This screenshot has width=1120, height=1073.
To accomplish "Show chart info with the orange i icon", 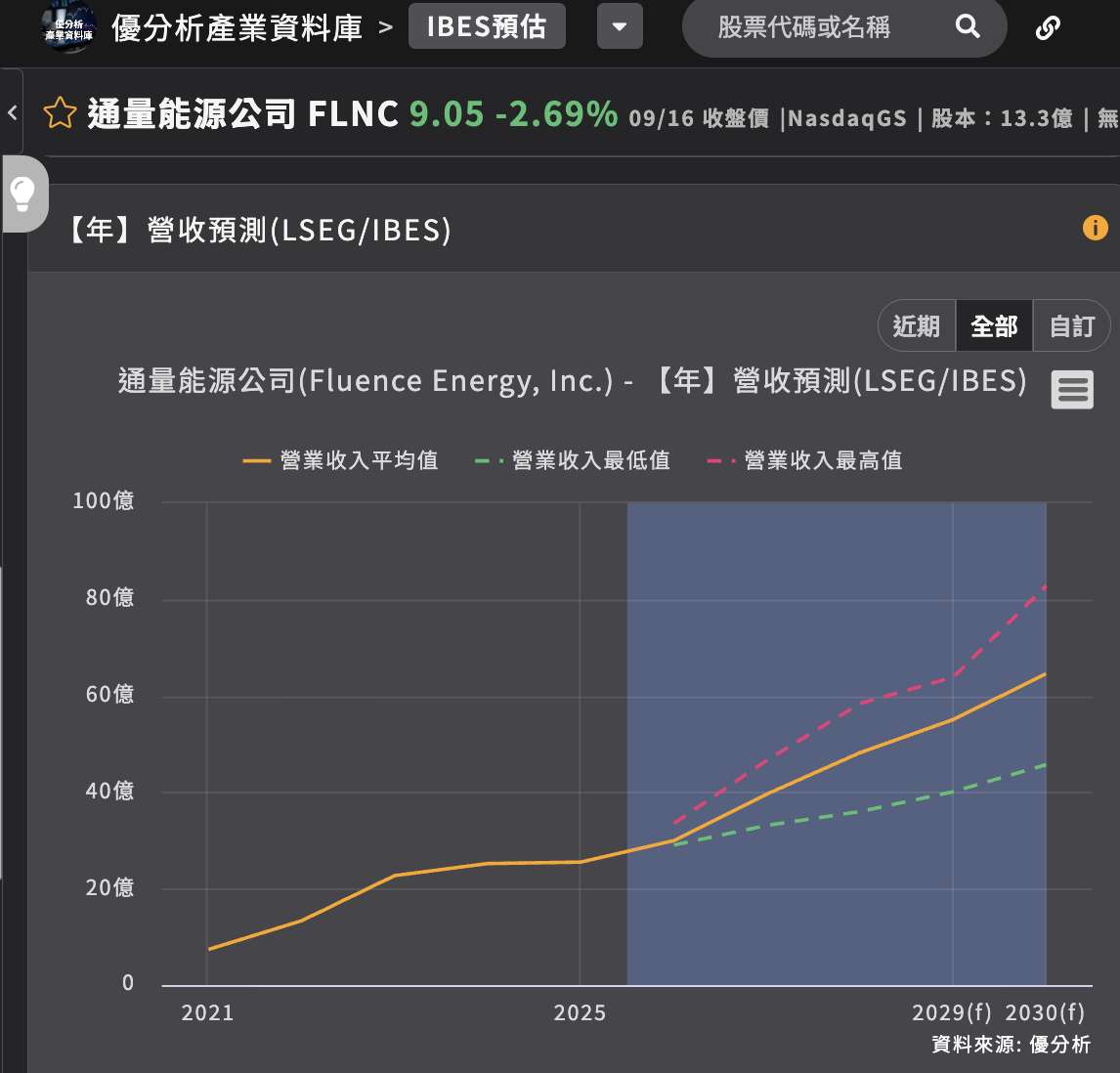I will (1095, 228).
